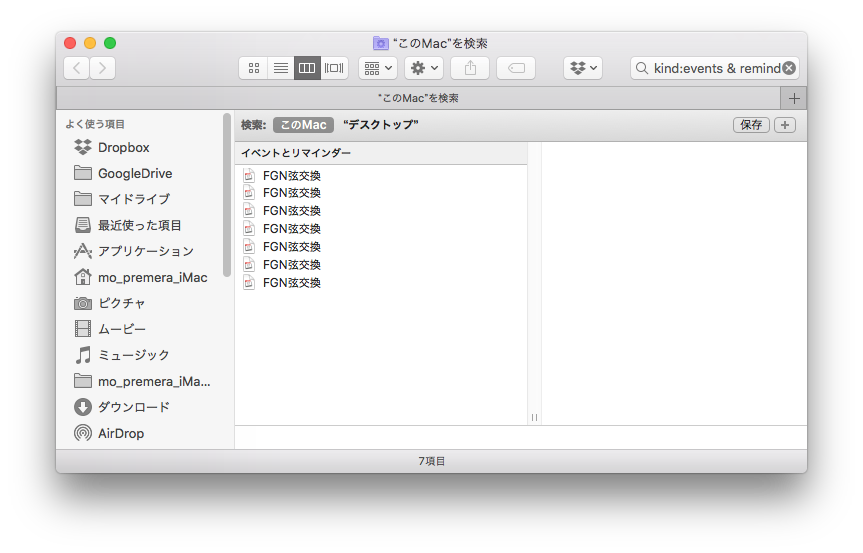Screen dimensions: 863x553
Task: Select "デスクトップ" search scope
Action: pyautogui.click(x=380, y=125)
